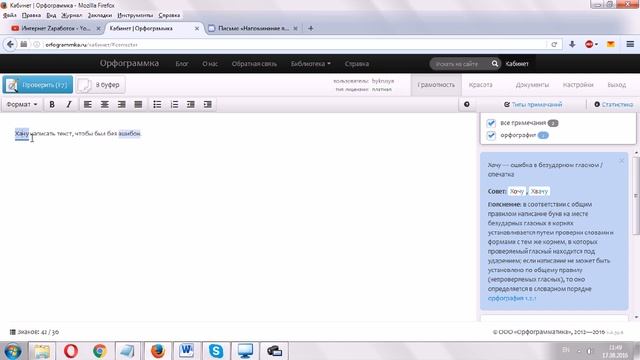Open Типы примечаний panel
The height and width of the screenshot is (360, 640).
pyautogui.click(x=533, y=104)
